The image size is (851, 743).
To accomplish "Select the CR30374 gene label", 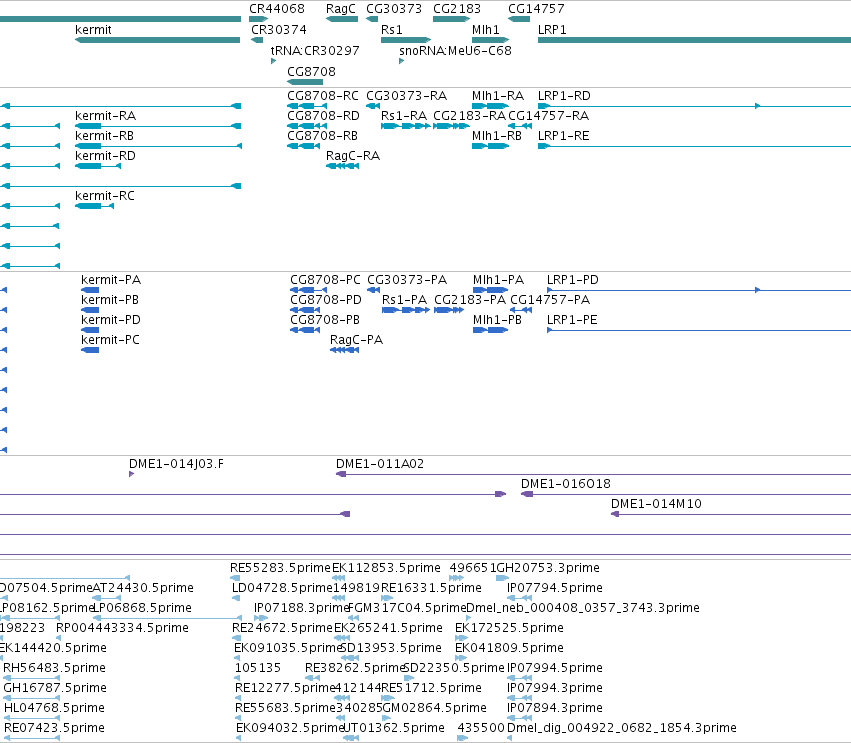I will [279, 29].
